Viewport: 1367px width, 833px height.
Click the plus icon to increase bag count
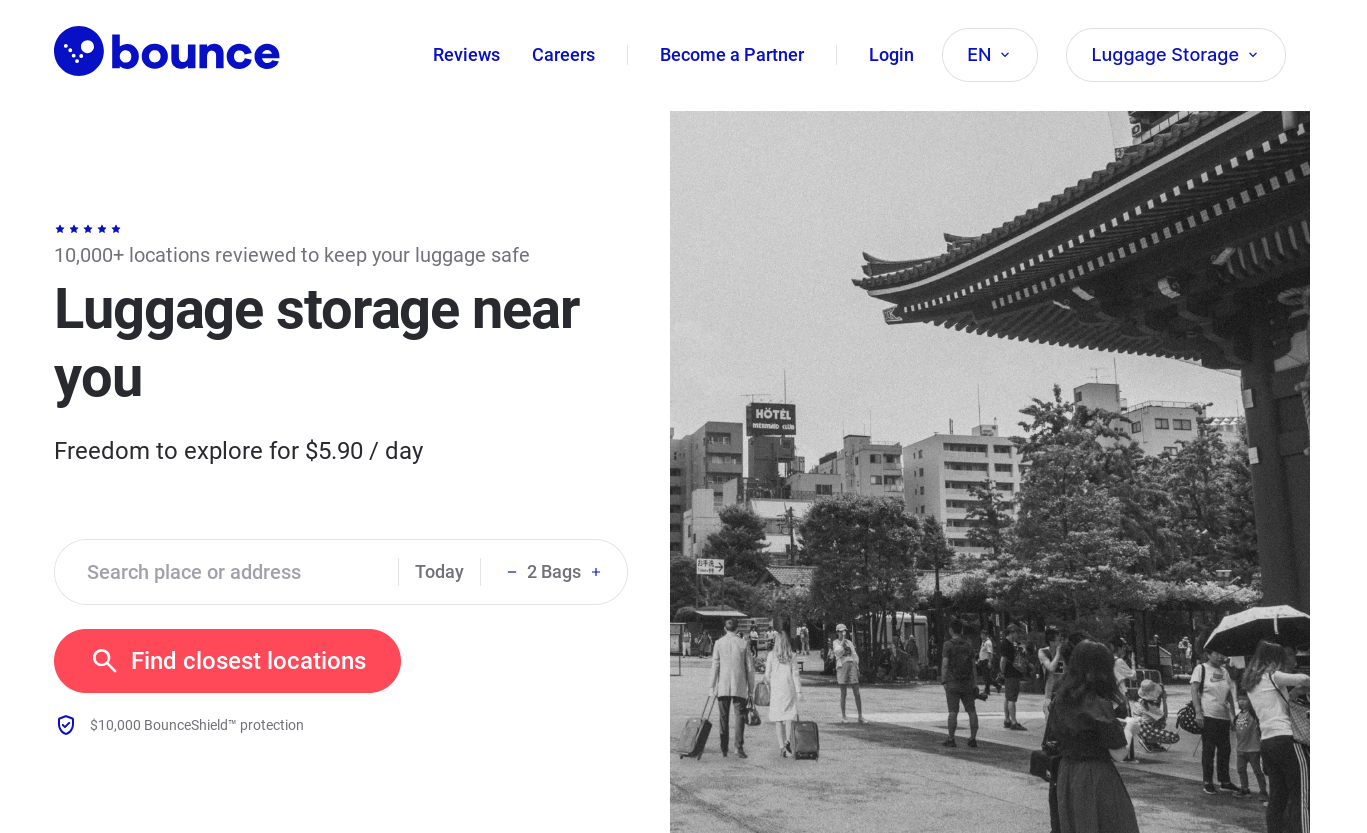(596, 571)
